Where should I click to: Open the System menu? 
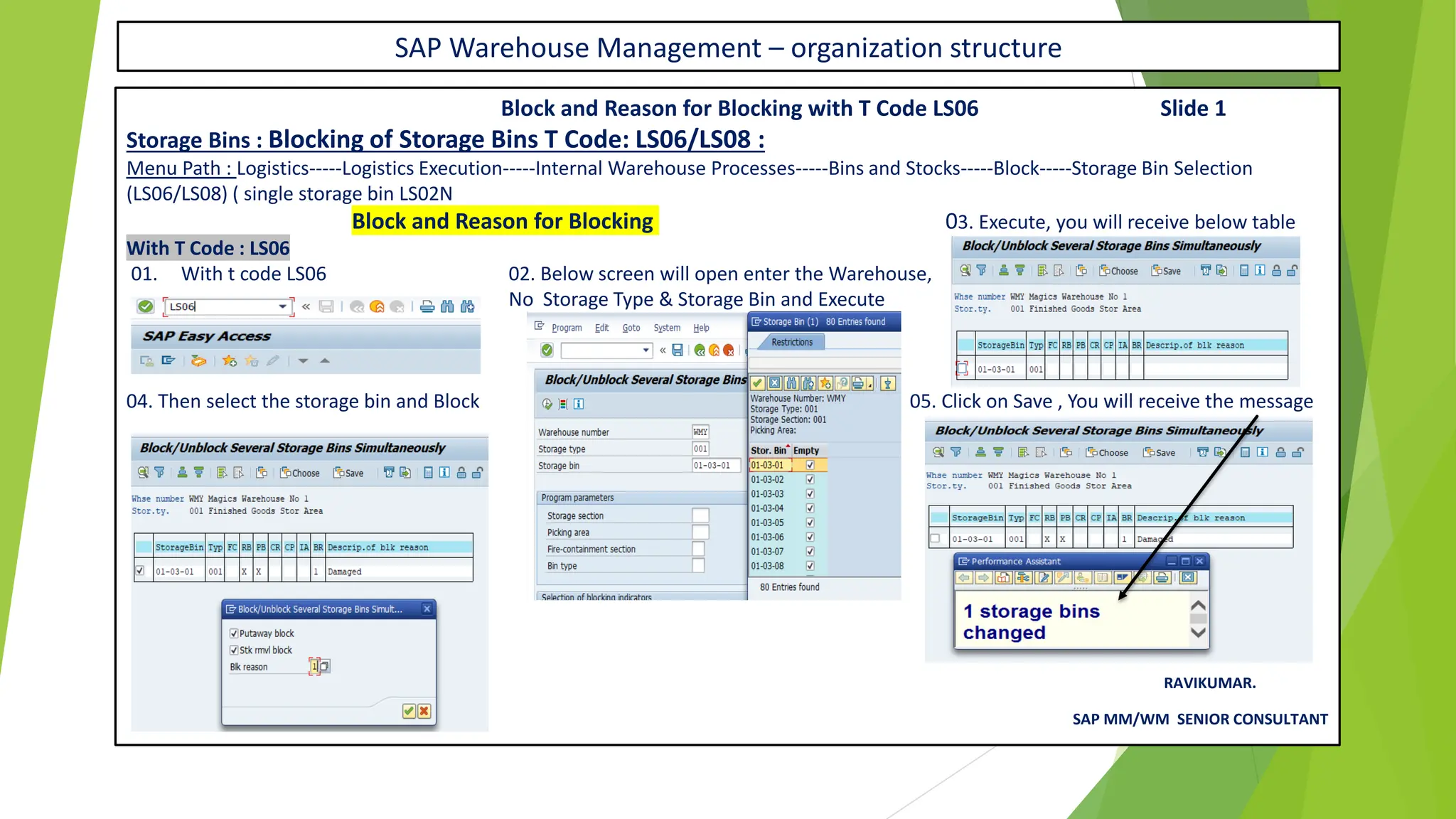click(667, 328)
